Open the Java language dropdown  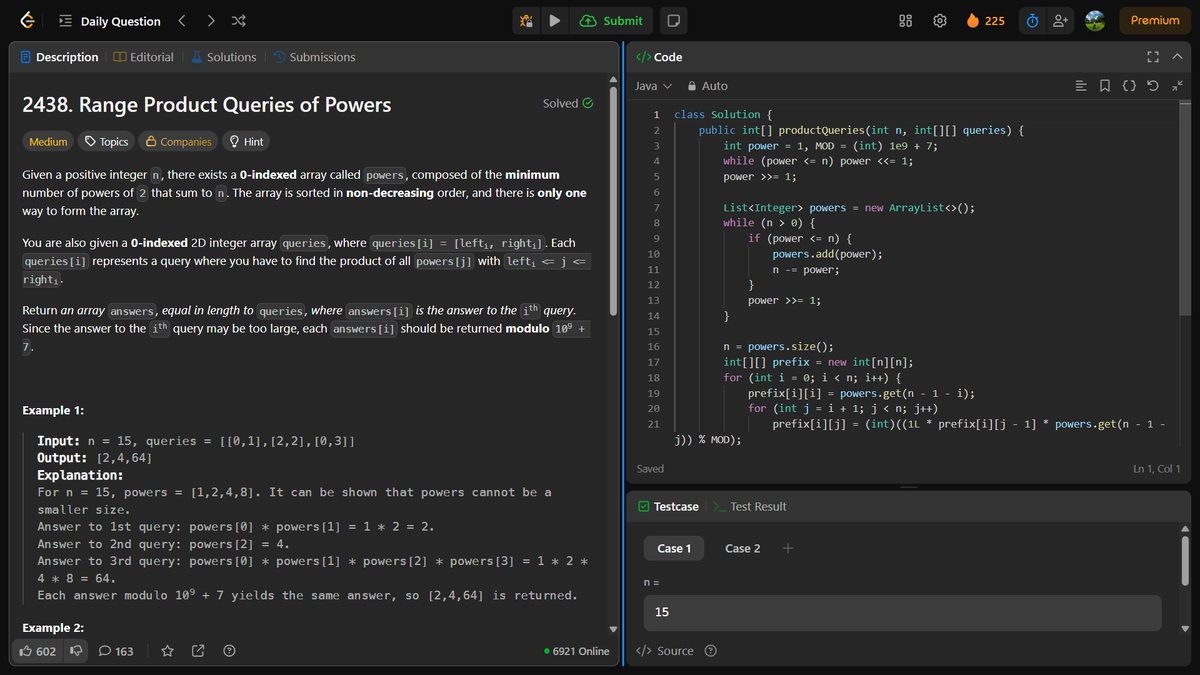coord(651,86)
